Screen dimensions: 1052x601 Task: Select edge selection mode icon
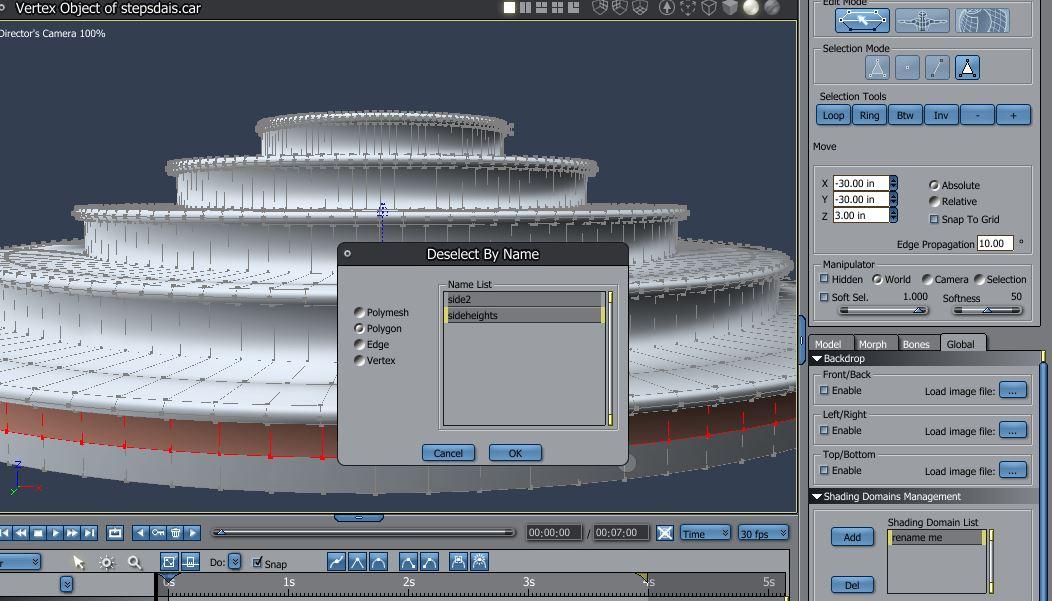(937, 68)
